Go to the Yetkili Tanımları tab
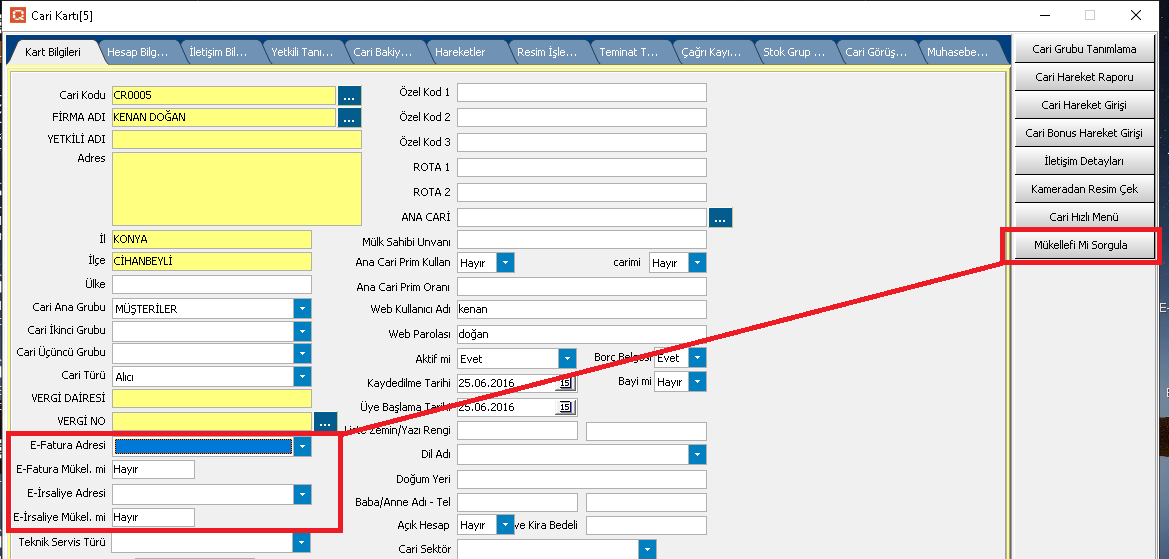The height and width of the screenshot is (559, 1169). pos(301,52)
